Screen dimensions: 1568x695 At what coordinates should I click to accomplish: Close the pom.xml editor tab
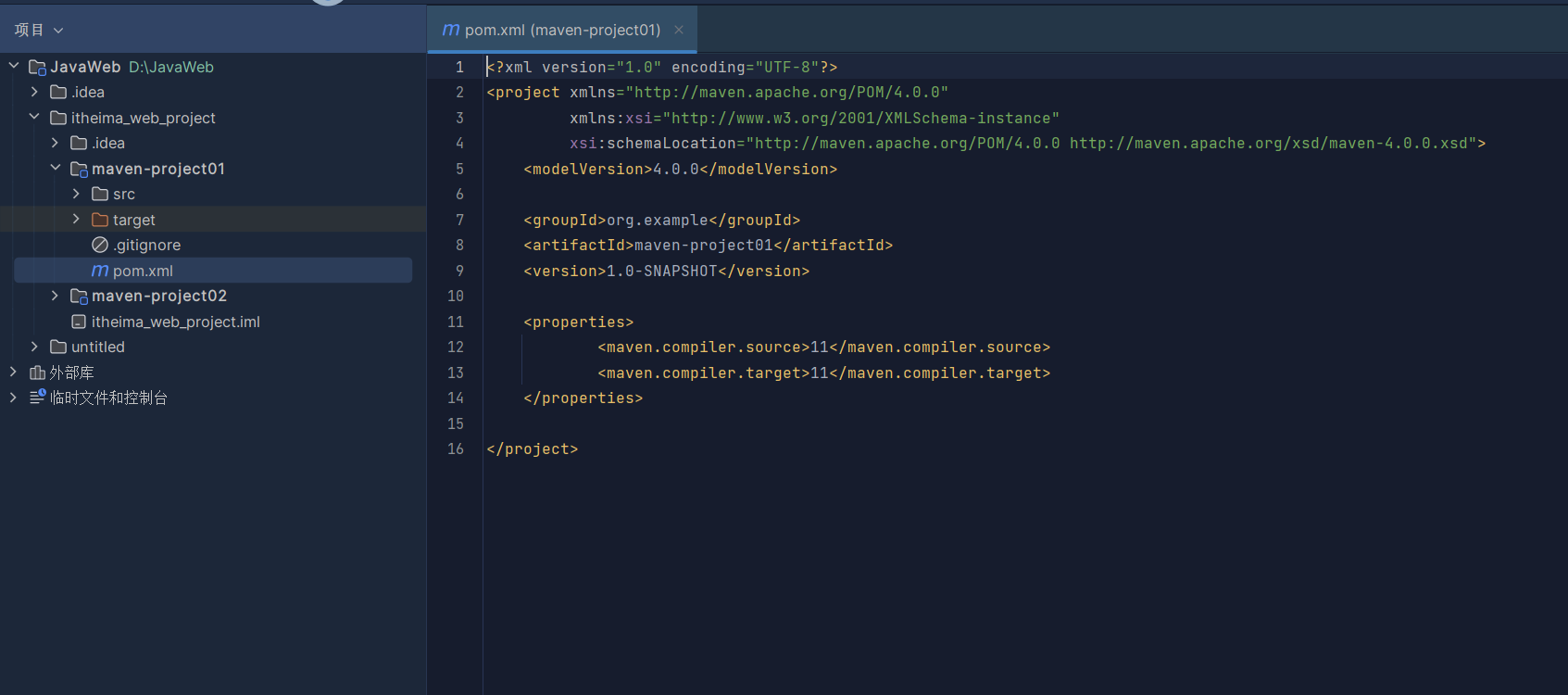click(679, 30)
